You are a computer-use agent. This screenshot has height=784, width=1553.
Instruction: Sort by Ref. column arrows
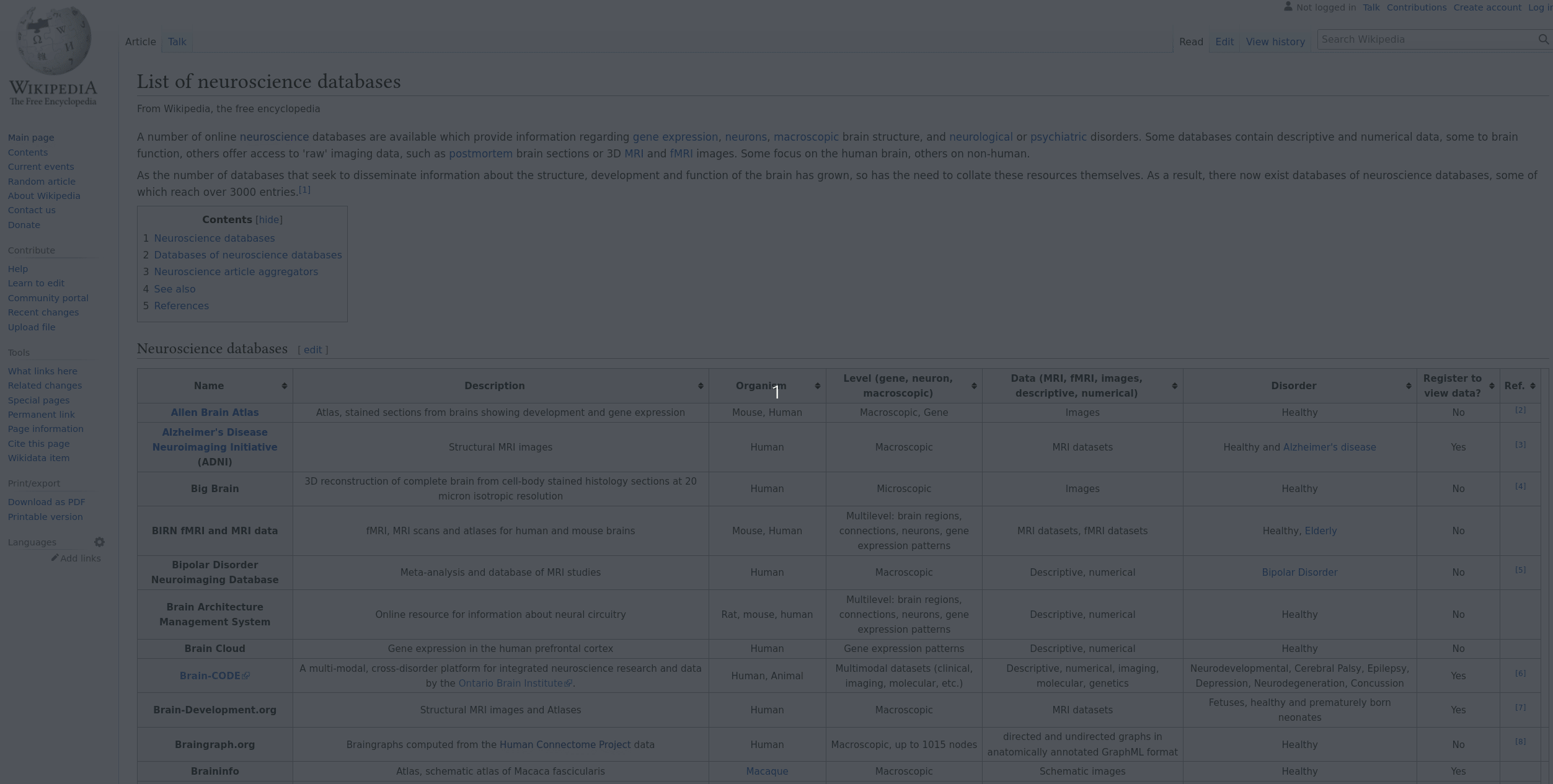click(1533, 386)
